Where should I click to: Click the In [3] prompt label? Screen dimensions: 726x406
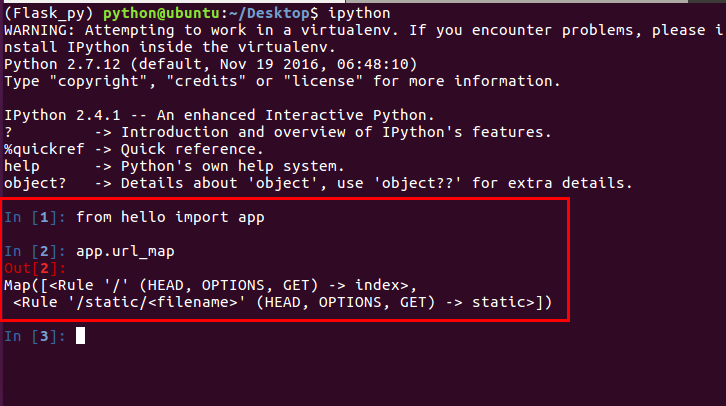point(35,336)
